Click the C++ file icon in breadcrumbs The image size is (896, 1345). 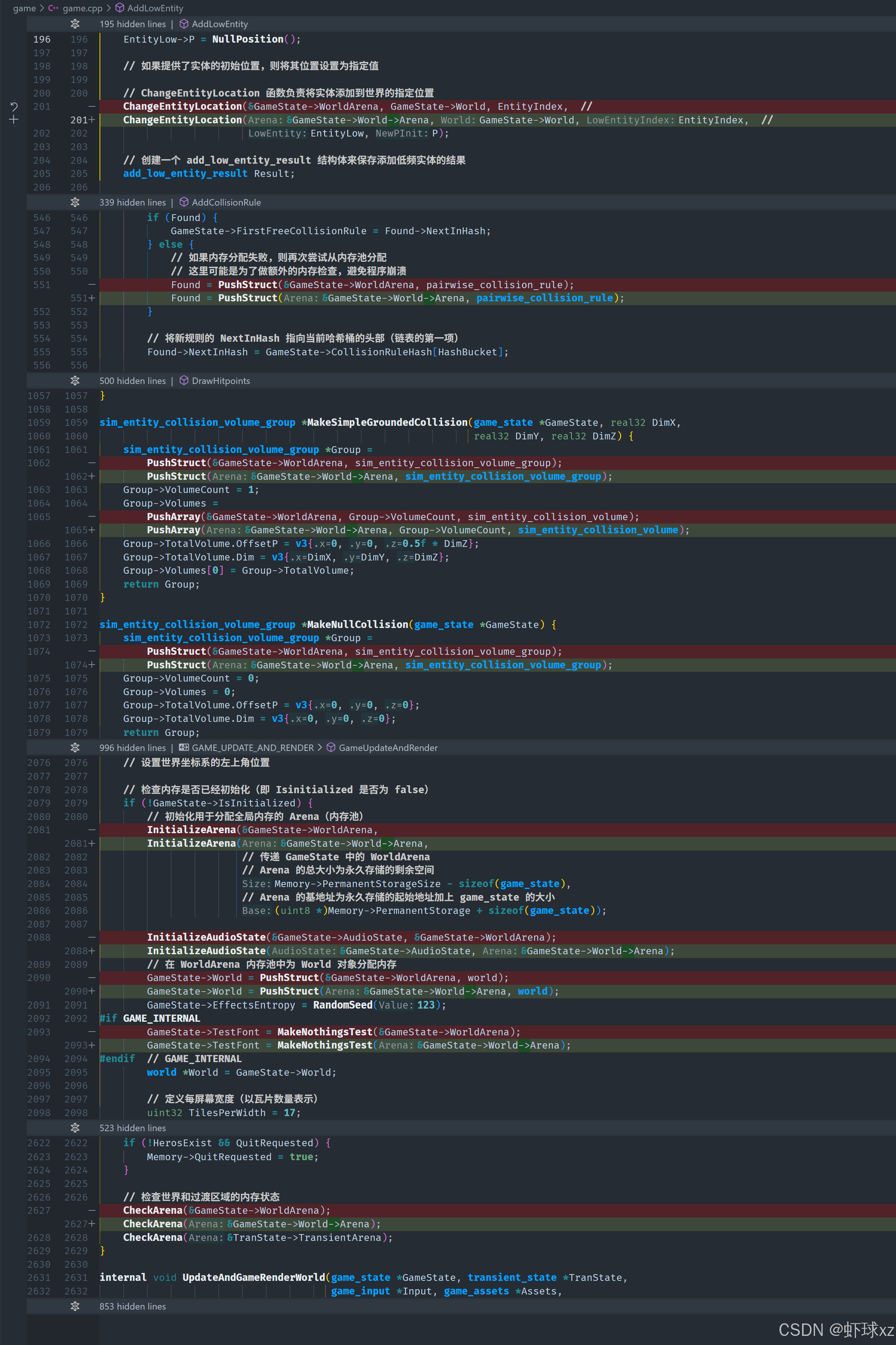[x=53, y=8]
